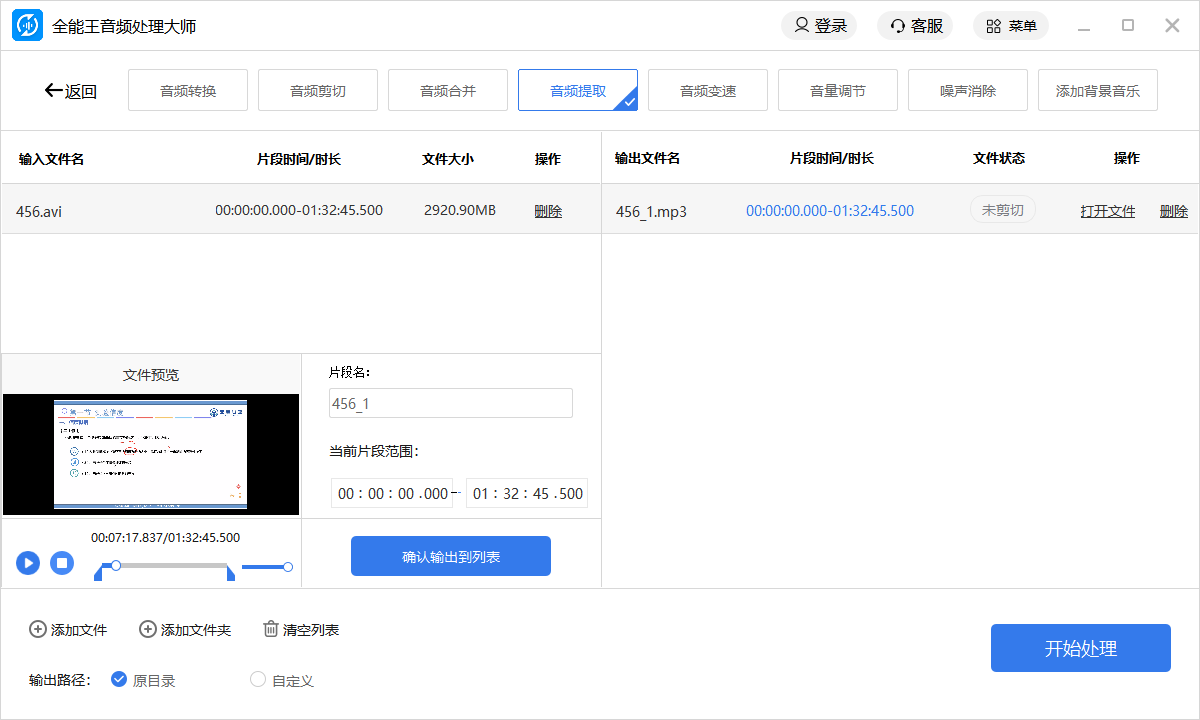The image size is (1200, 720).
Task: Open 客服 customer service headset
Action: pos(898,26)
